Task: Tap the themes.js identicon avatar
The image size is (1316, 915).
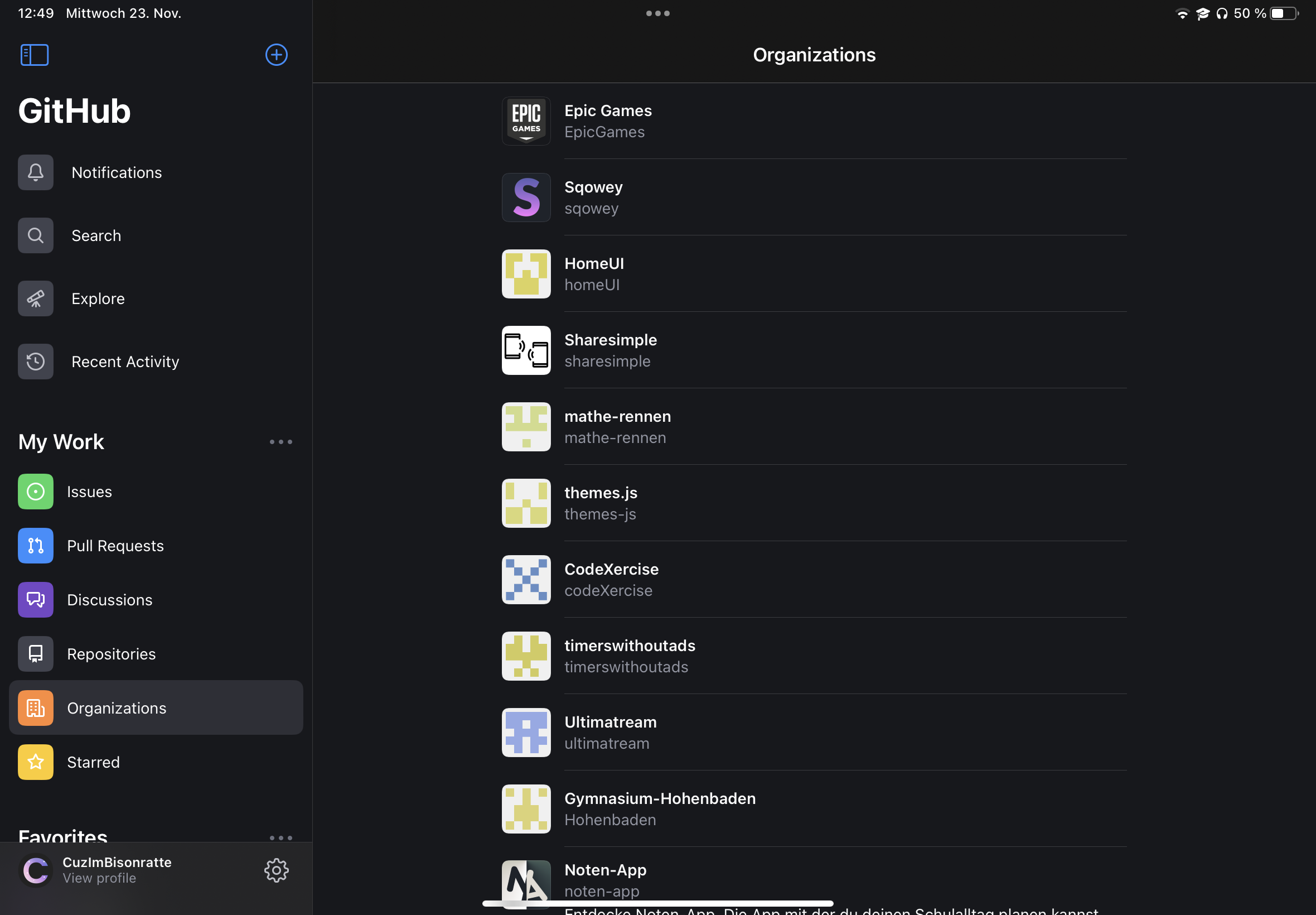Action: pos(526,503)
